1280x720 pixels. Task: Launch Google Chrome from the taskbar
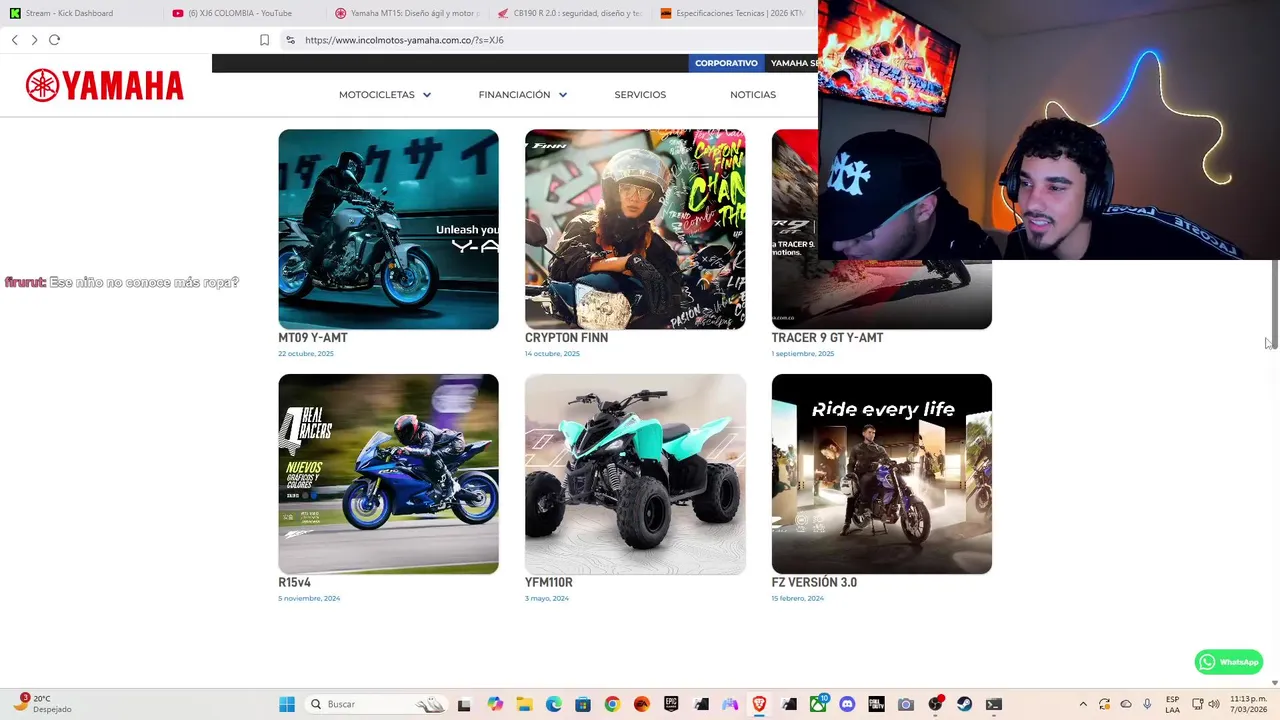(x=612, y=704)
